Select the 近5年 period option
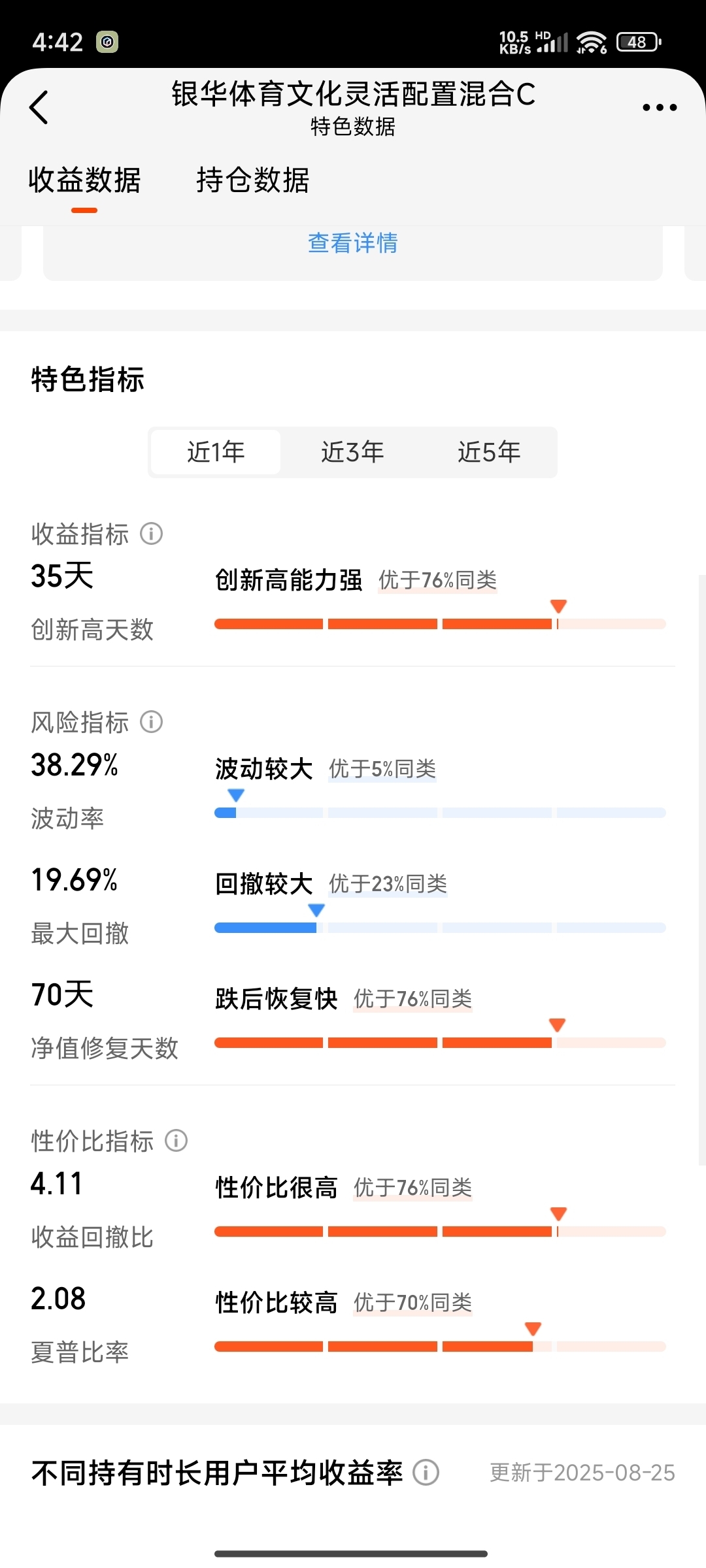 489,452
